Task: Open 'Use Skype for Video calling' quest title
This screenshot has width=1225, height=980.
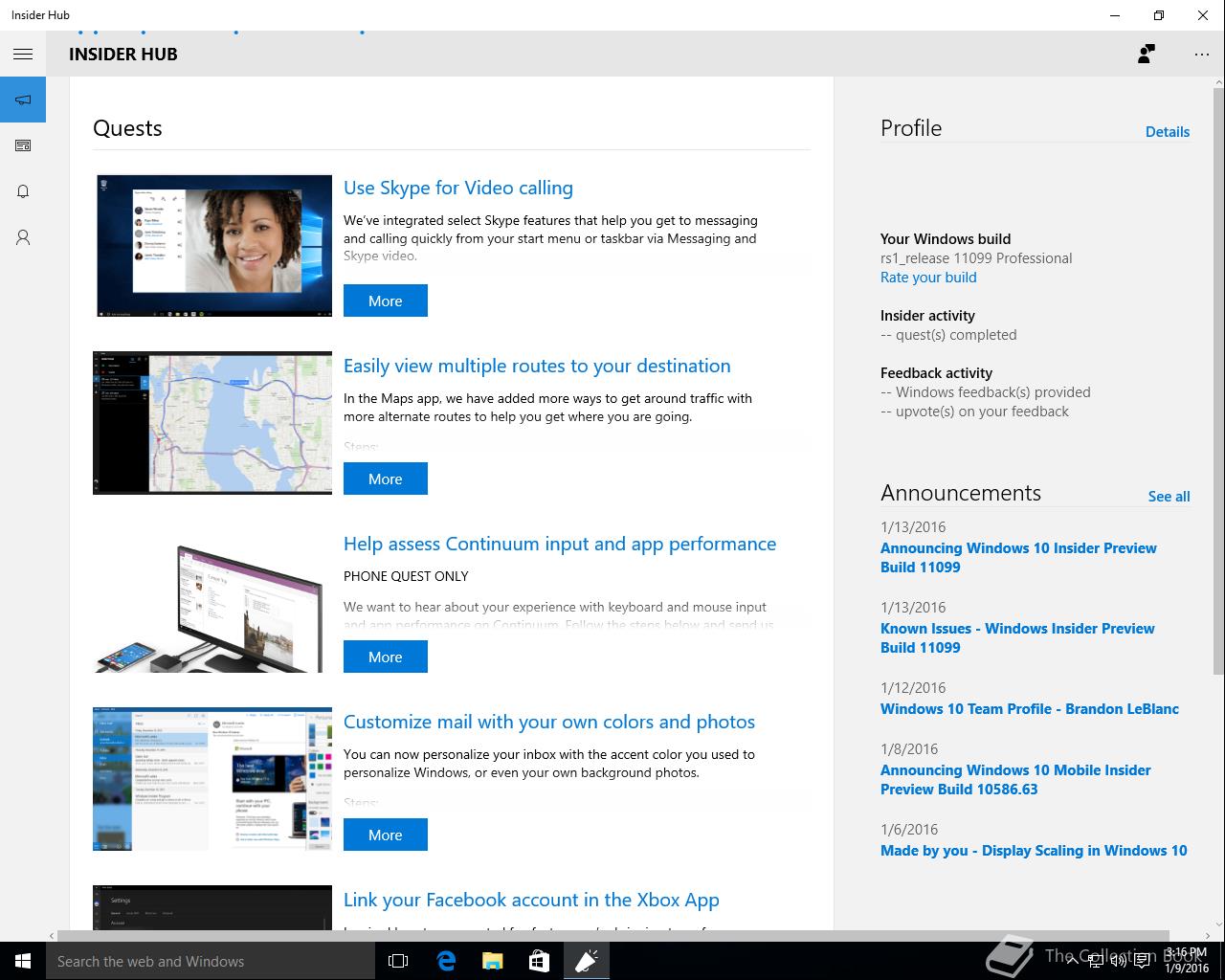Action: [x=458, y=188]
